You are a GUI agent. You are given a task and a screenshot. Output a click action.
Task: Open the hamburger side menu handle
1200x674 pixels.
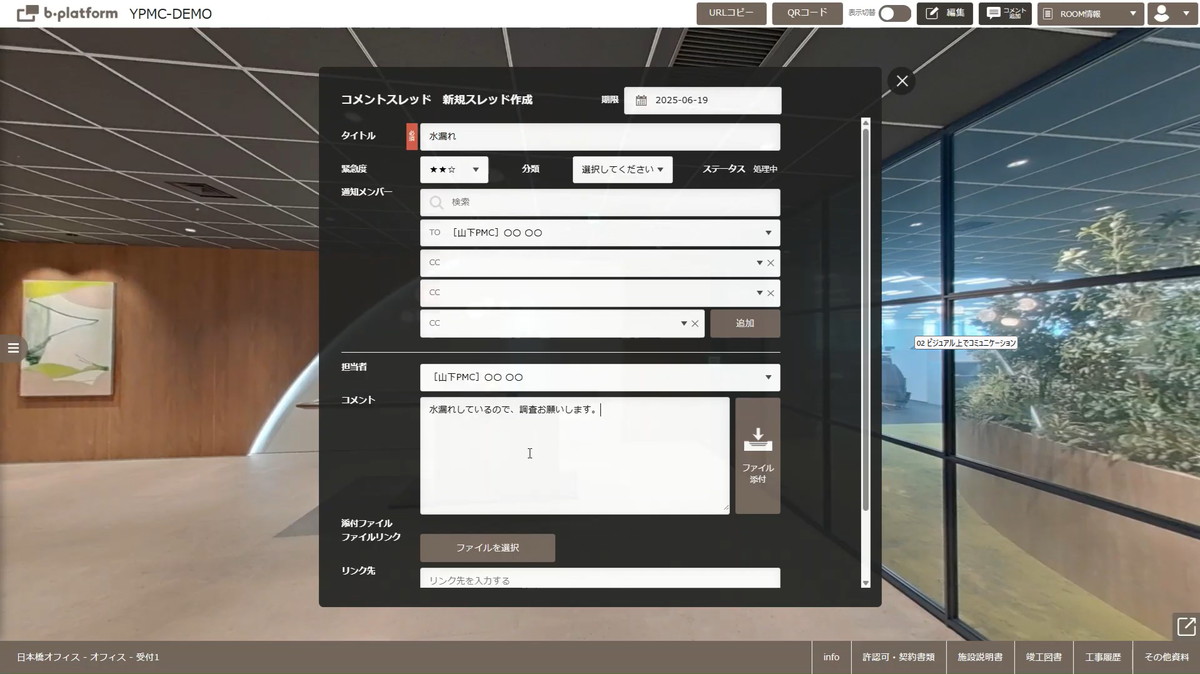13,348
